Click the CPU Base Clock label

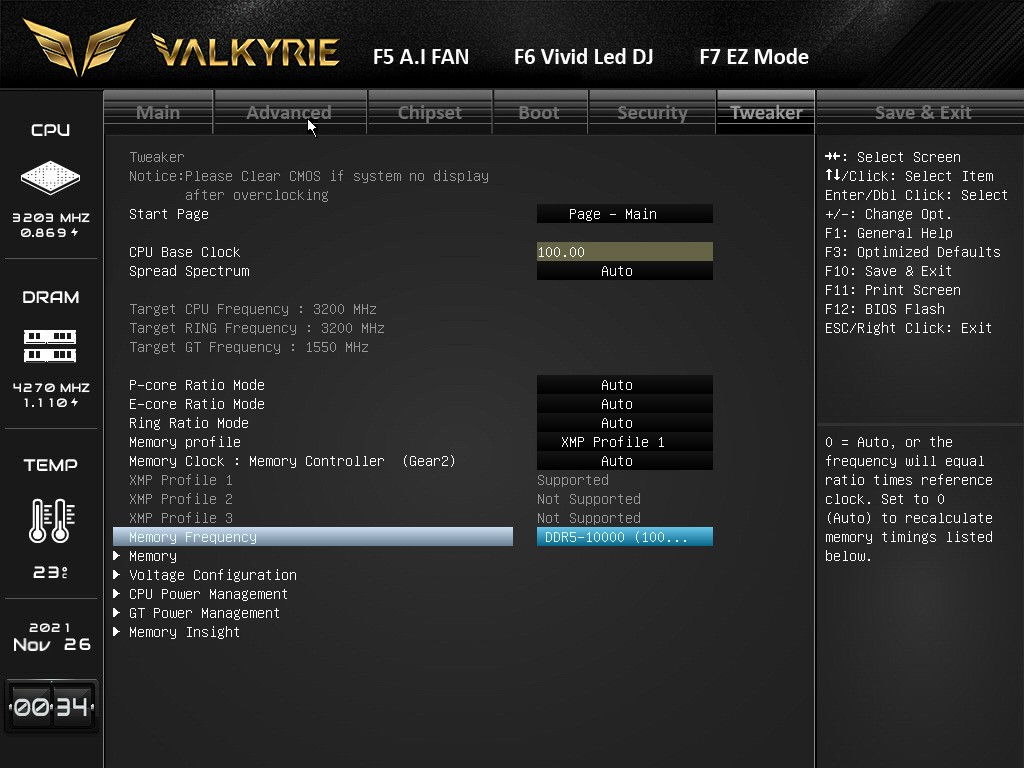coord(185,252)
